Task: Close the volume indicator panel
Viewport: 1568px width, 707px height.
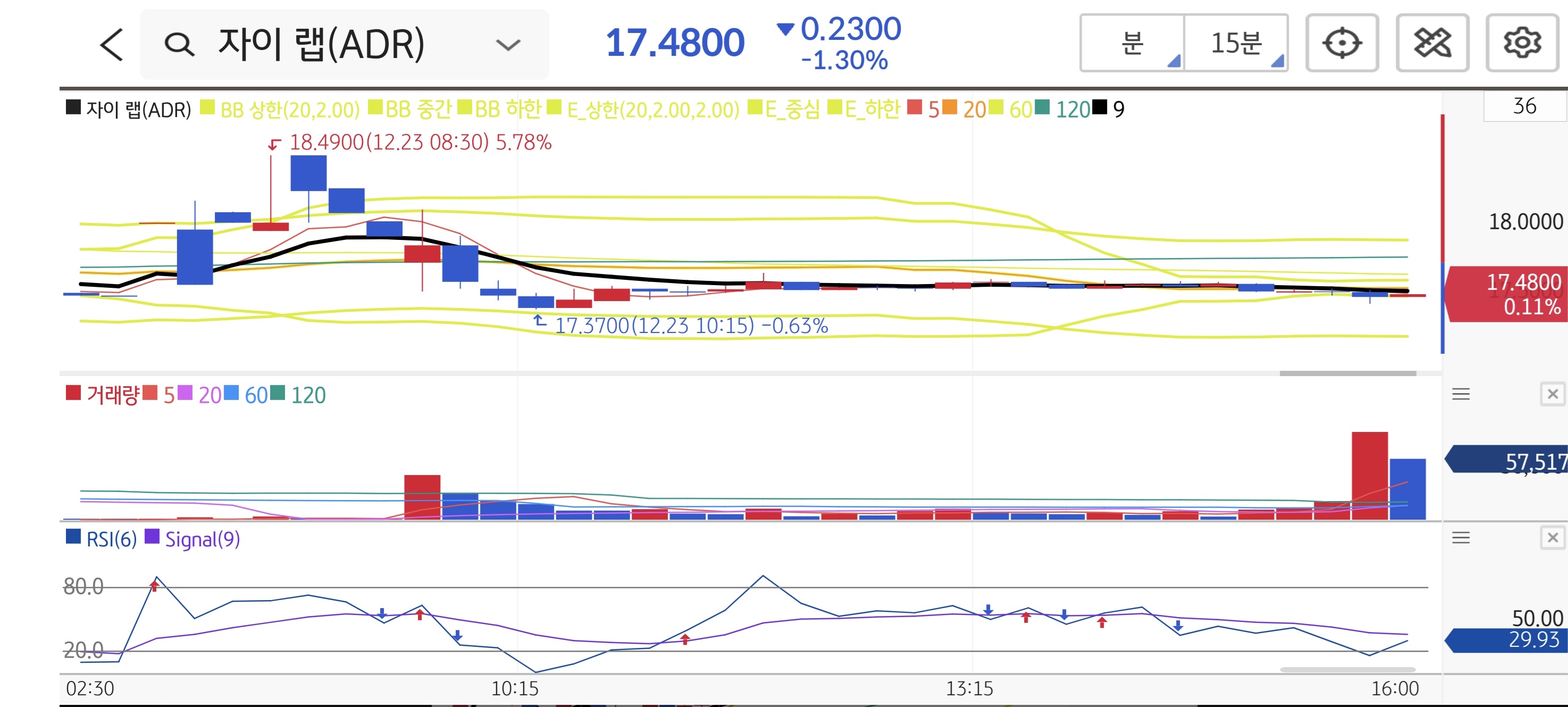Action: [x=1552, y=394]
